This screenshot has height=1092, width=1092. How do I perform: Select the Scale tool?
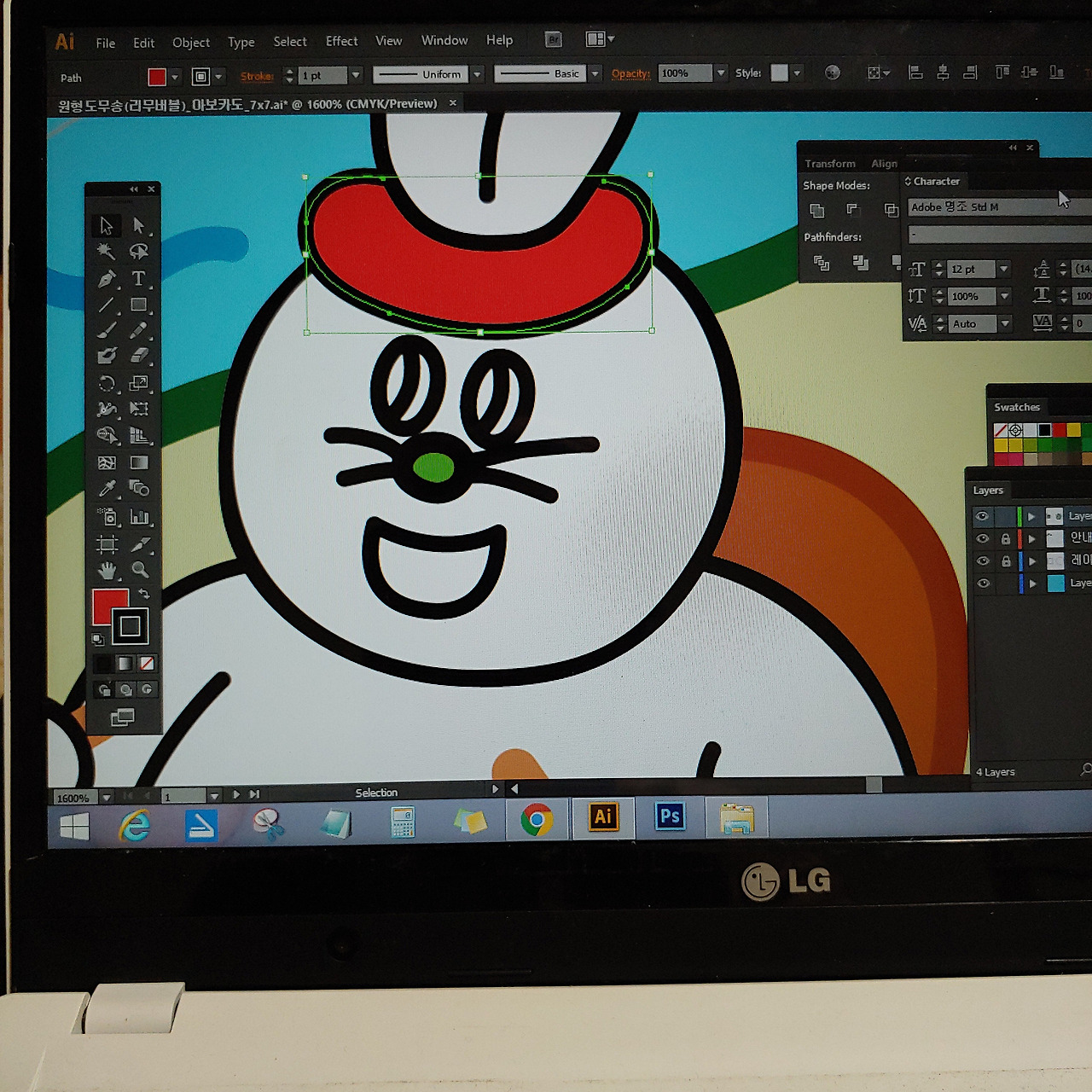click(x=138, y=383)
